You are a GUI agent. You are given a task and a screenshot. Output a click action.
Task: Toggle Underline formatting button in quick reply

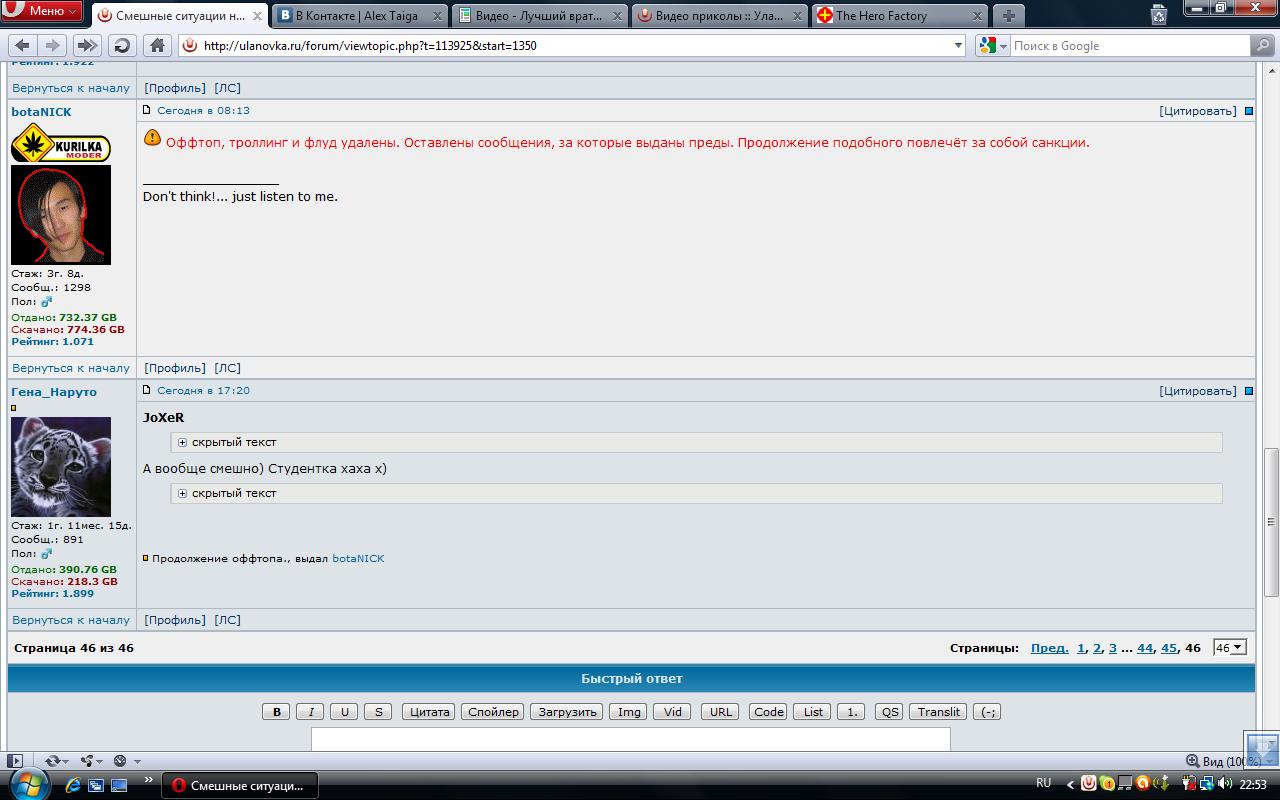point(344,712)
